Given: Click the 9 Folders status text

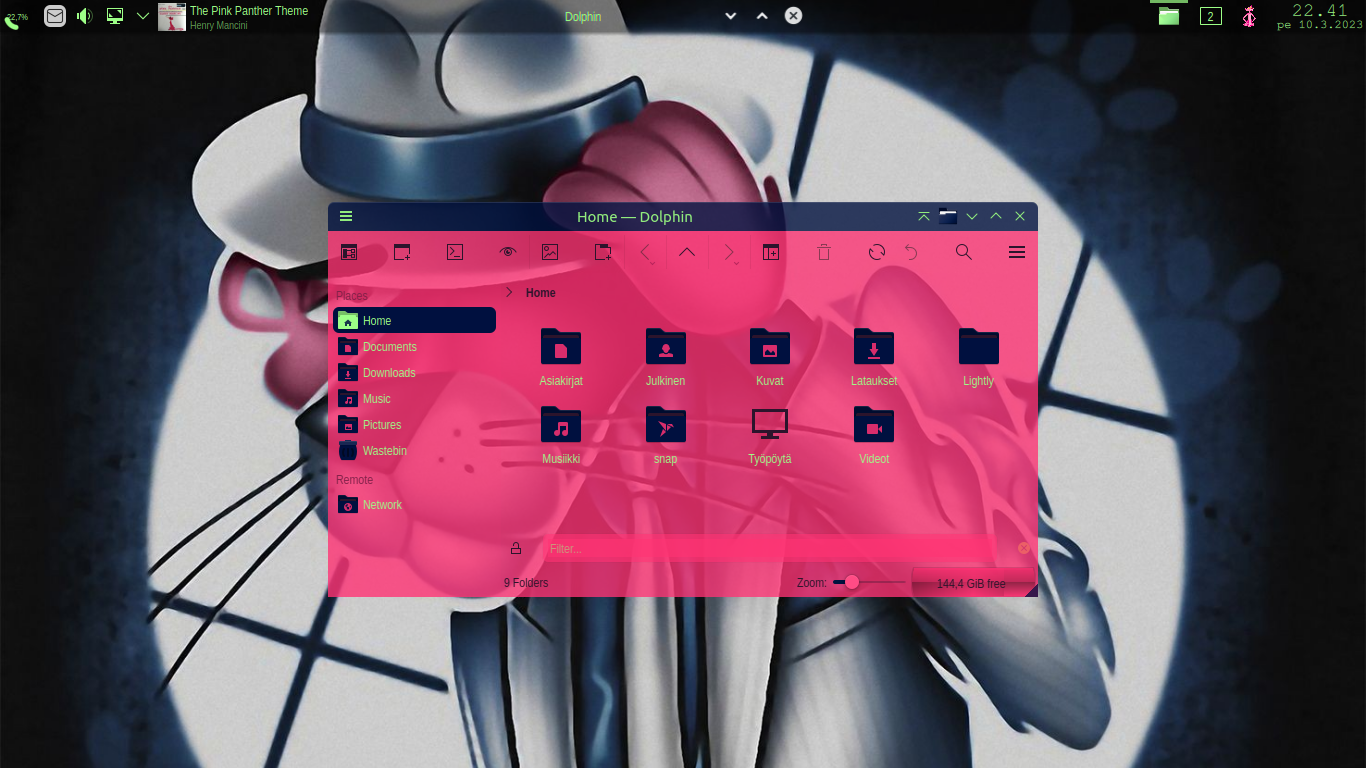Looking at the screenshot, I should pyautogui.click(x=526, y=583).
